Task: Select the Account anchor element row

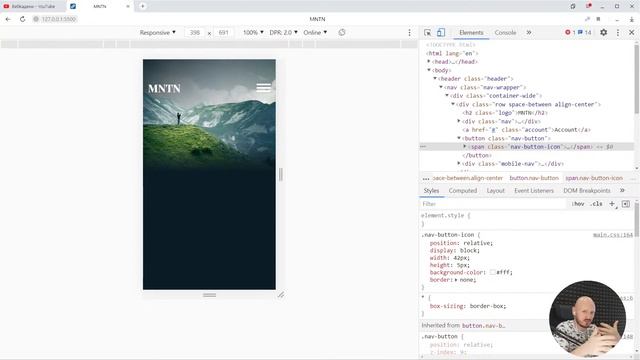Action: (527, 130)
